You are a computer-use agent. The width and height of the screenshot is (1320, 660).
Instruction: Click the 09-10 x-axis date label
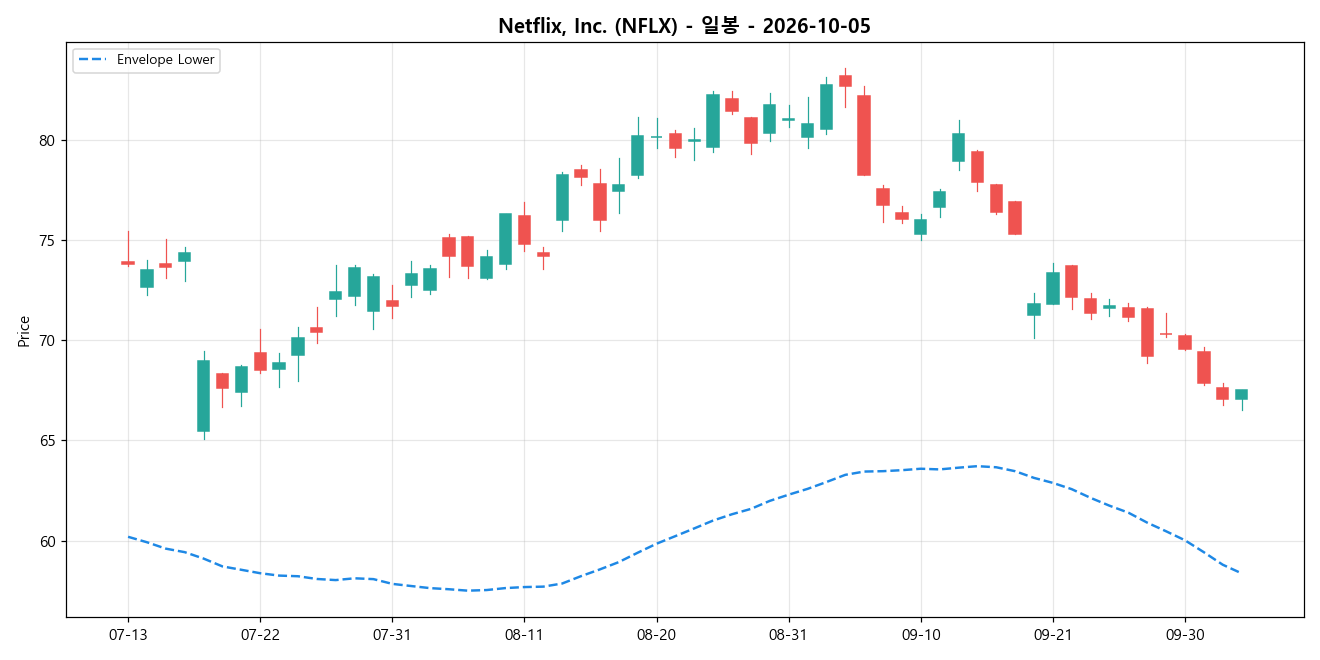(x=920, y=635)
